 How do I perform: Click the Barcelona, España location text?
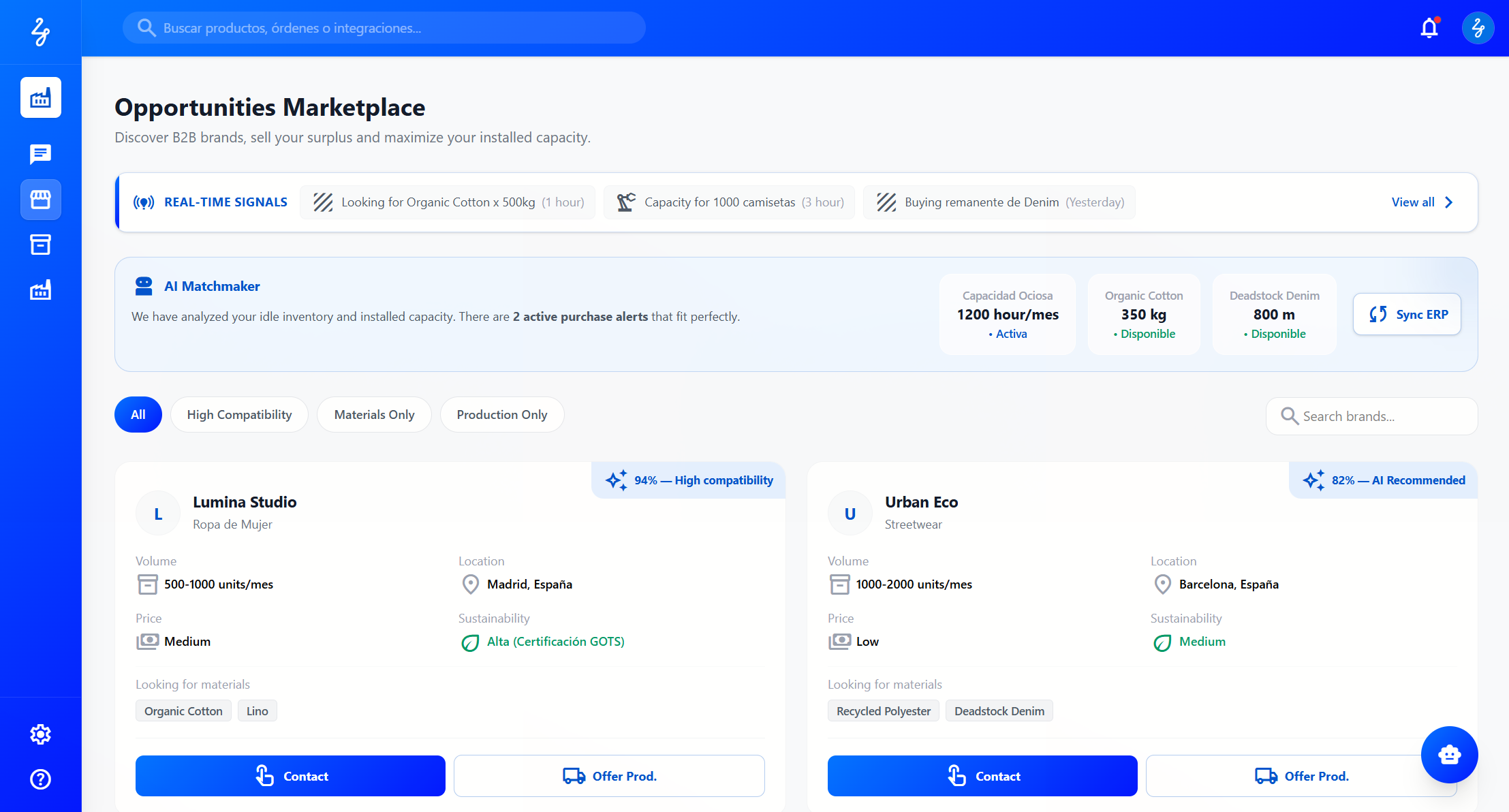click(x=1229, y=584)
